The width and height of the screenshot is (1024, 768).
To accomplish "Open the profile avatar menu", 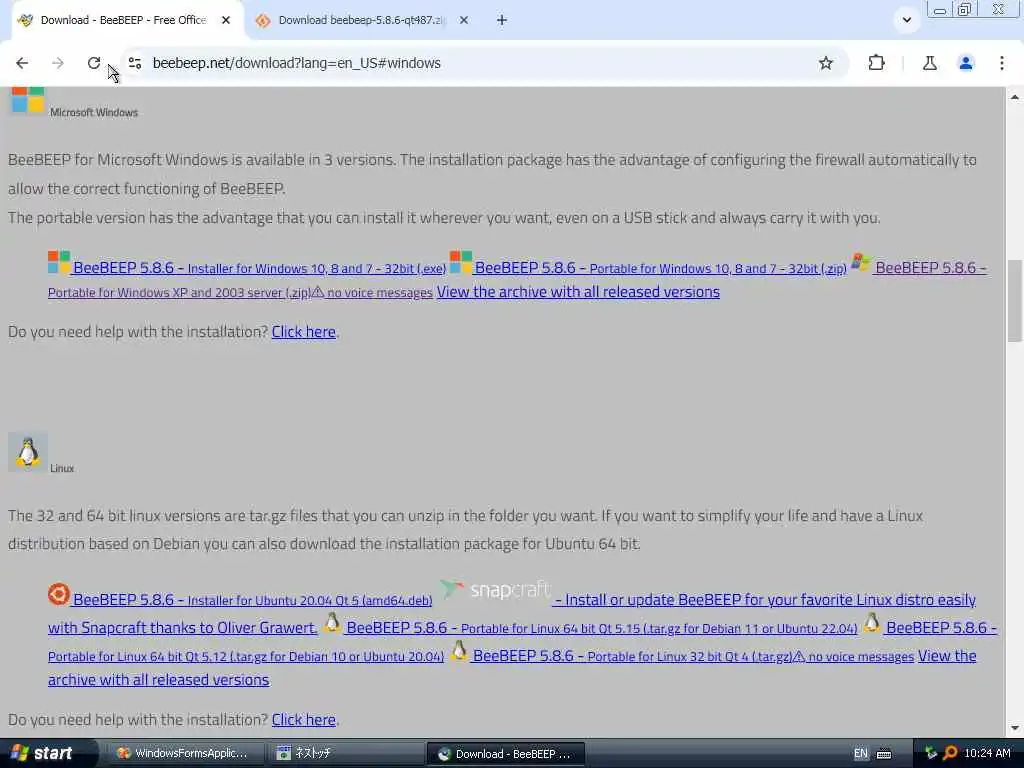I will tap(965, 63).
